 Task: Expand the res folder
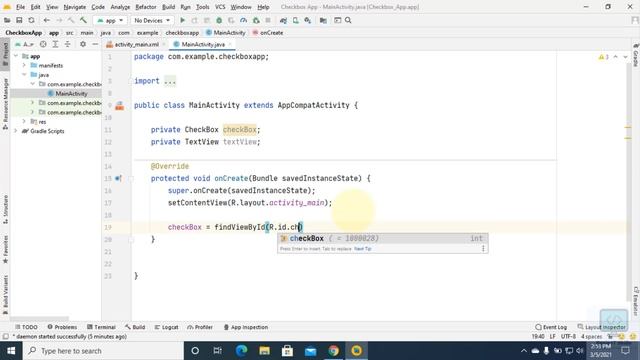click(x=24, y=122)
